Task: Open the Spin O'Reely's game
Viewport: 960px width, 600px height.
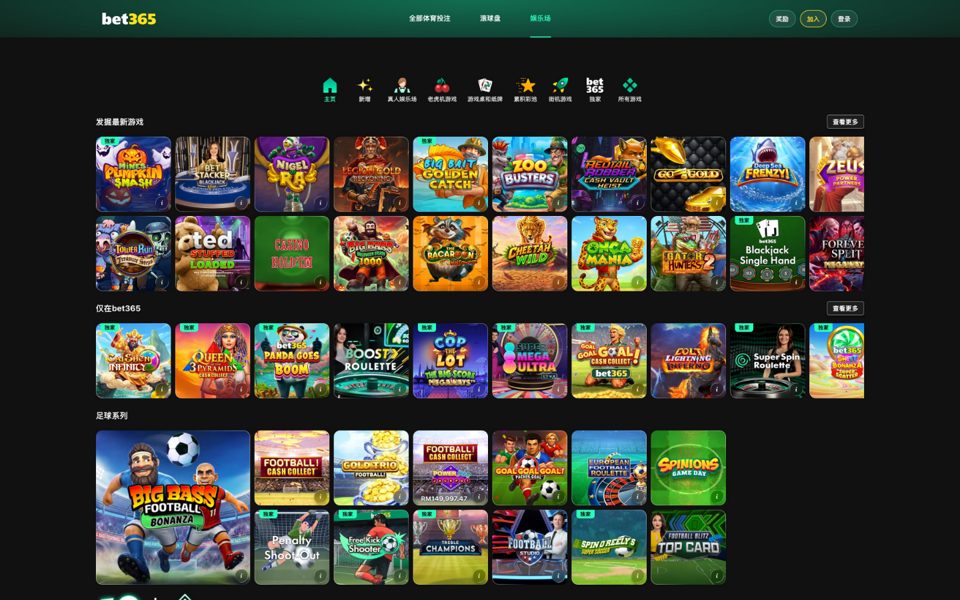Action: [x=609, y=547]
